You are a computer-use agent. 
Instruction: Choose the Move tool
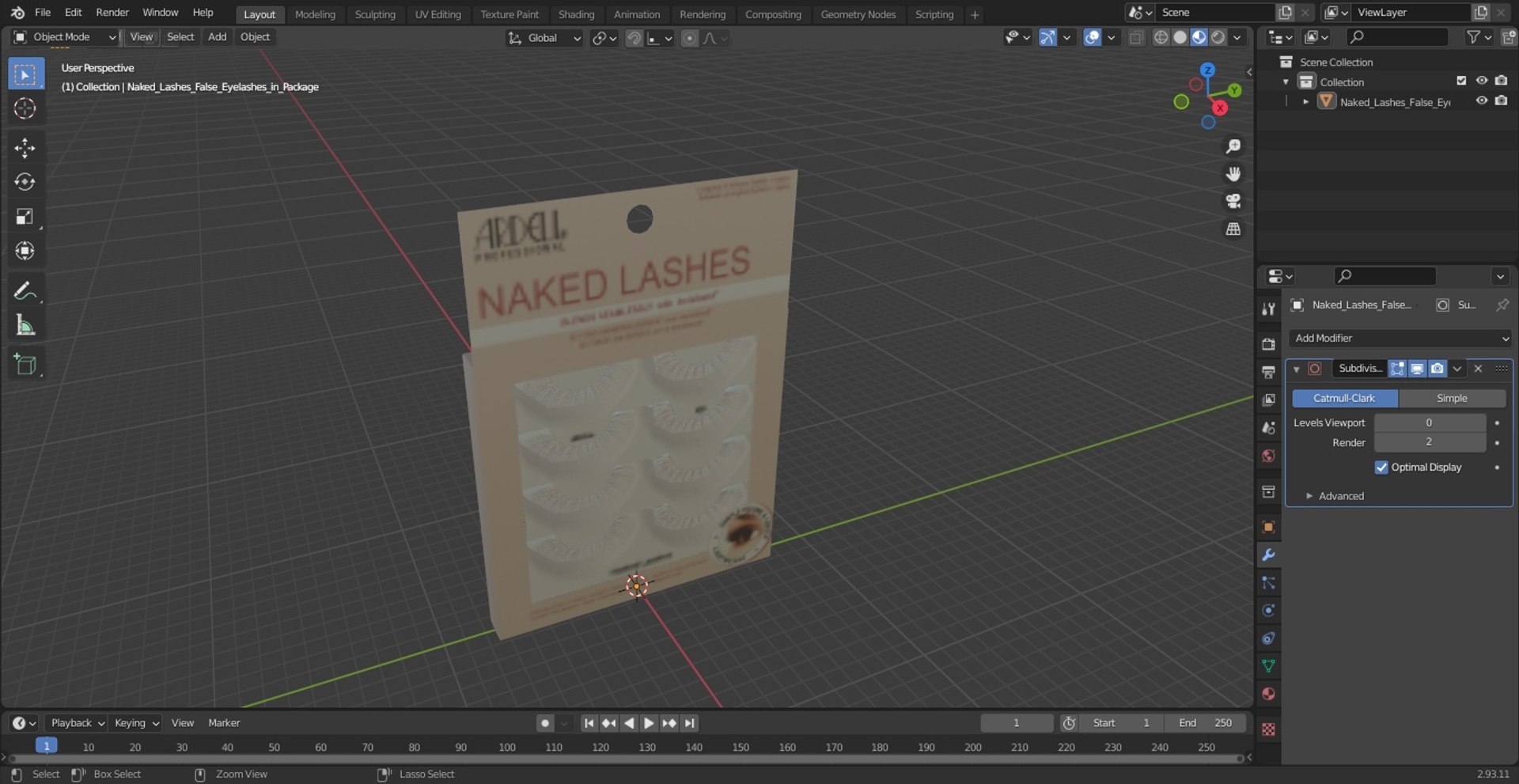pyautogui.click(x=25, y=148)
